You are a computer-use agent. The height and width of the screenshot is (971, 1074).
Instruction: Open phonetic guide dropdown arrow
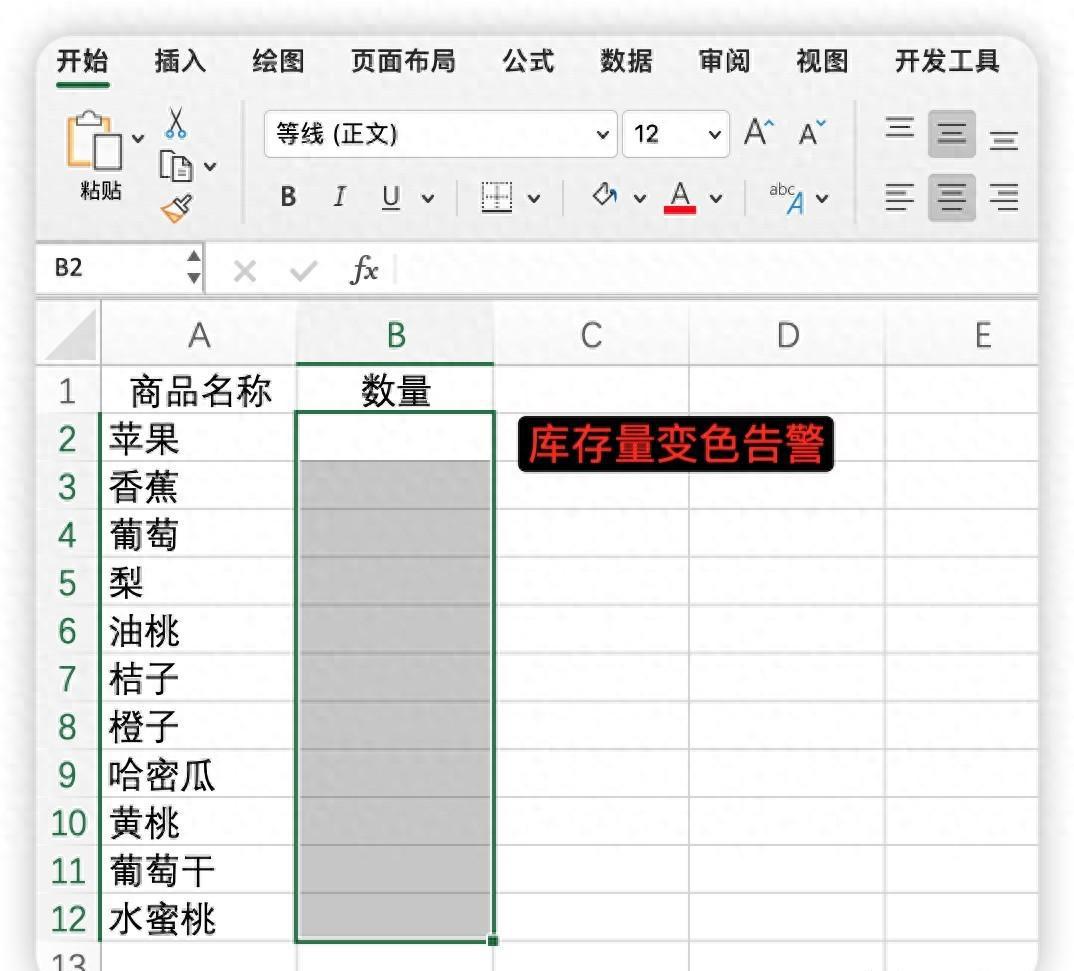pyautogui.click(x=823, y=199)
